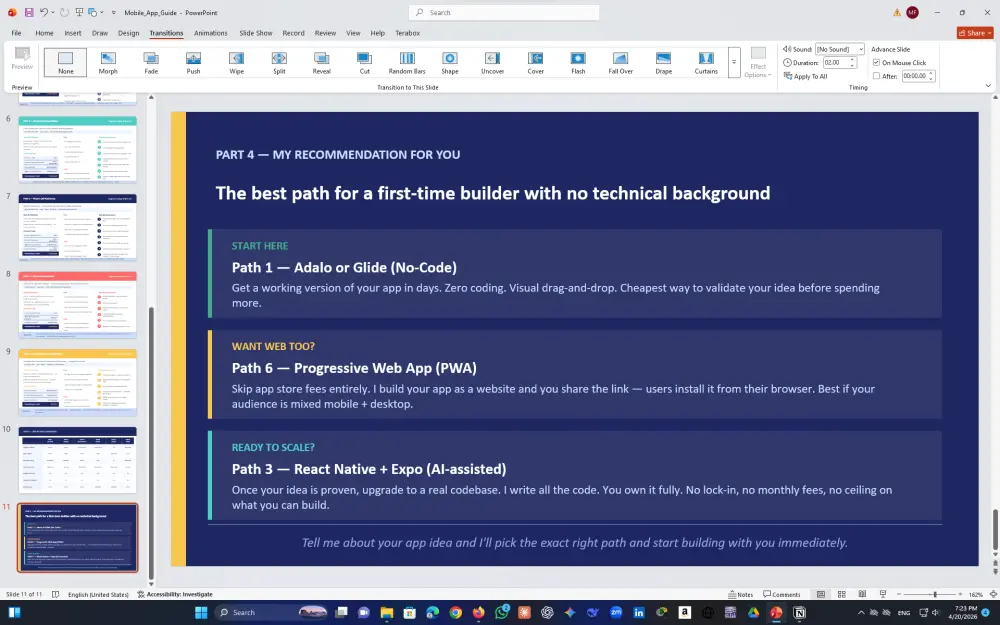Apply the Fade transition
Image resolution: width=1000 pixels, height=625 pixels.
(151, 62)
